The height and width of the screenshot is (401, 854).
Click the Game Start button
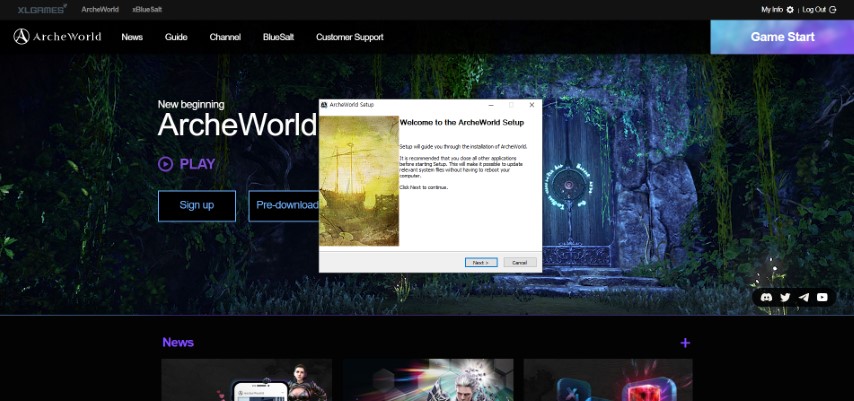782,37
